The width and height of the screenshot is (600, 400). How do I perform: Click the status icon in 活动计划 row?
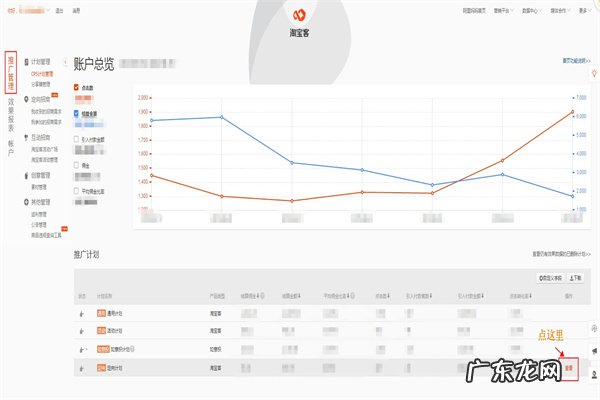click(x=82, y=331)
